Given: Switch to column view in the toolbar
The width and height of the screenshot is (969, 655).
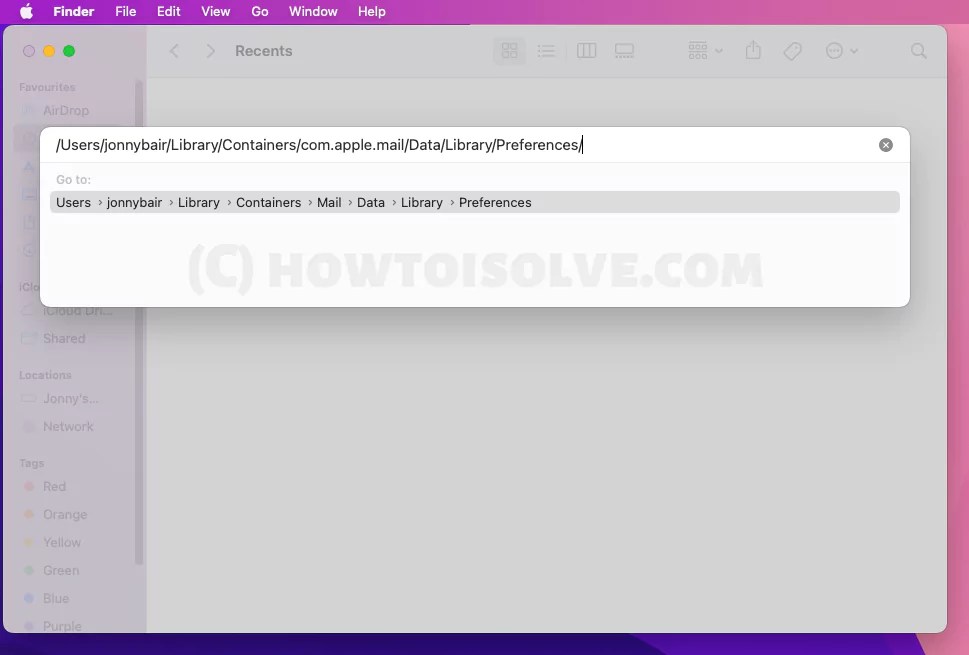Looking at the screenshot, I should 586,50.
